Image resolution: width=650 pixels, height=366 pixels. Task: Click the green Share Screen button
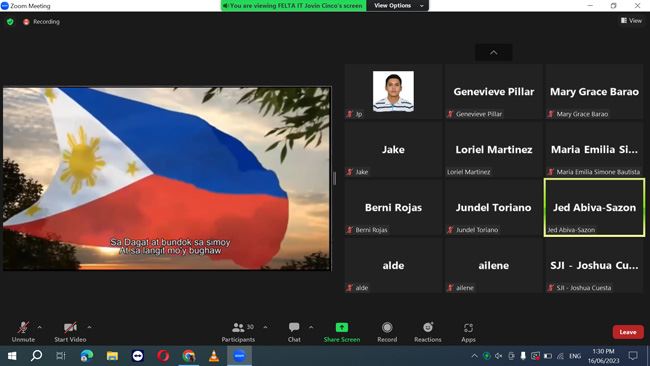click(342, 332)
